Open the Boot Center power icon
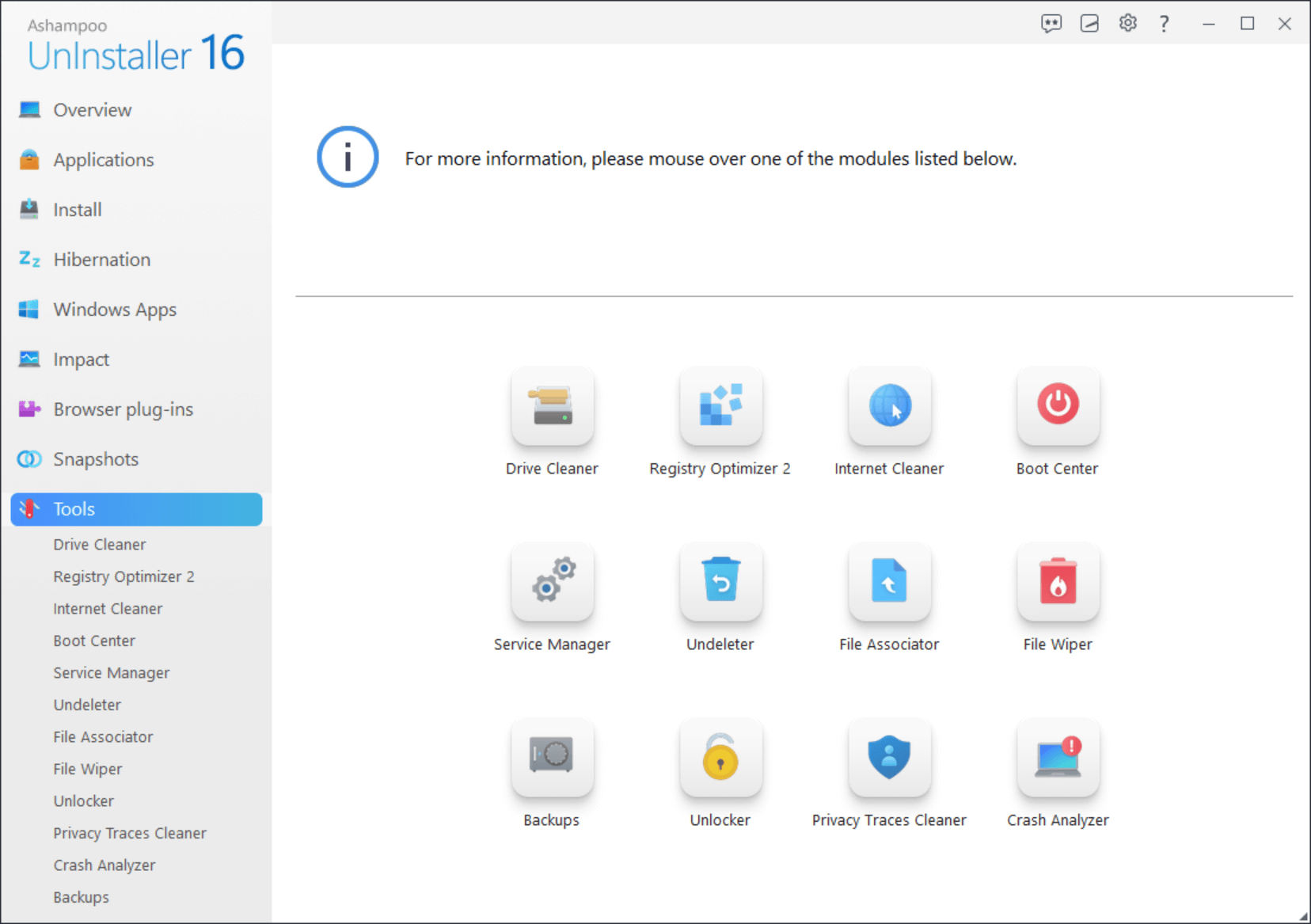 (1058, 406)
